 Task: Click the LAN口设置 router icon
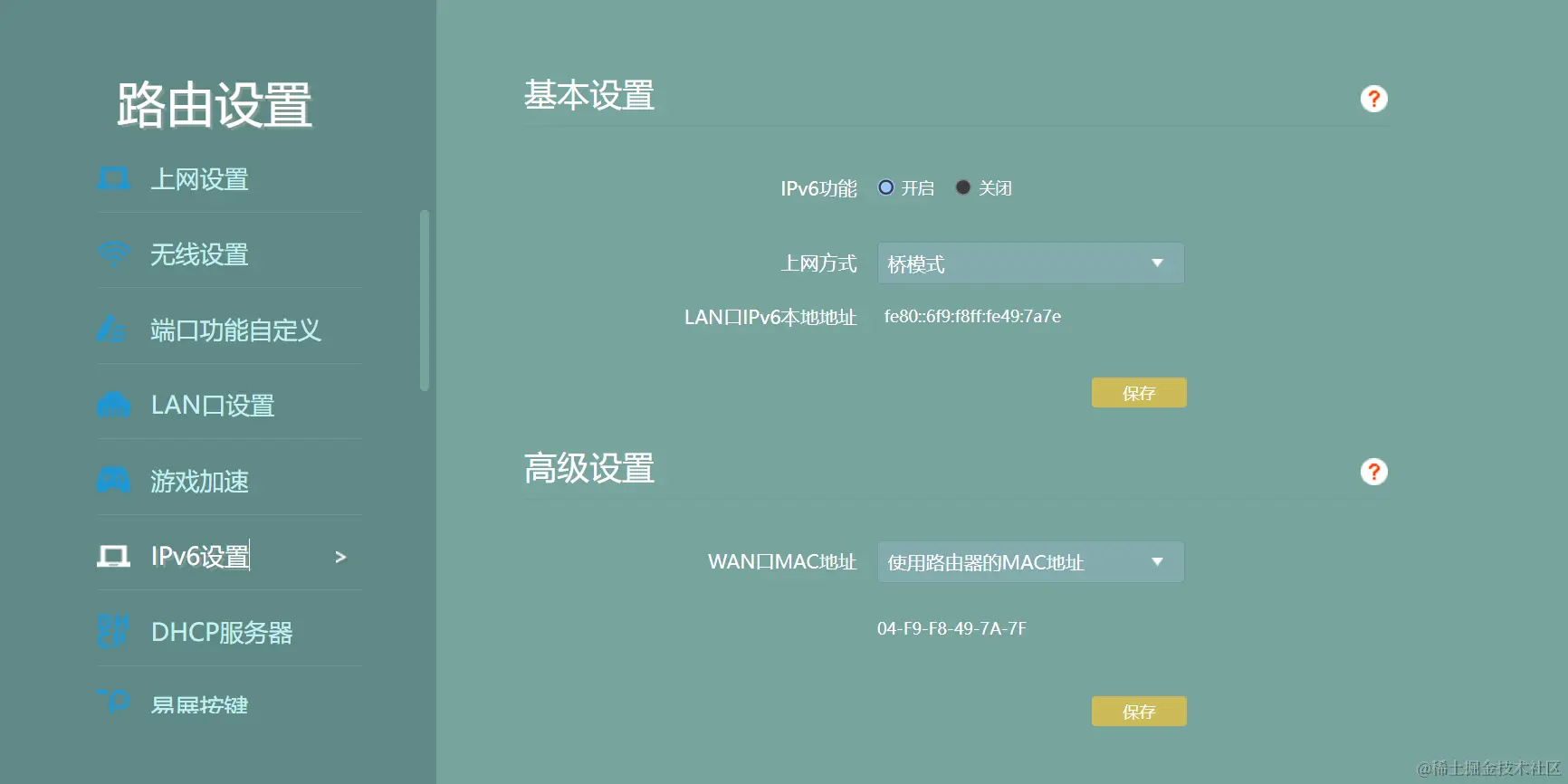[x=113, y=405]
